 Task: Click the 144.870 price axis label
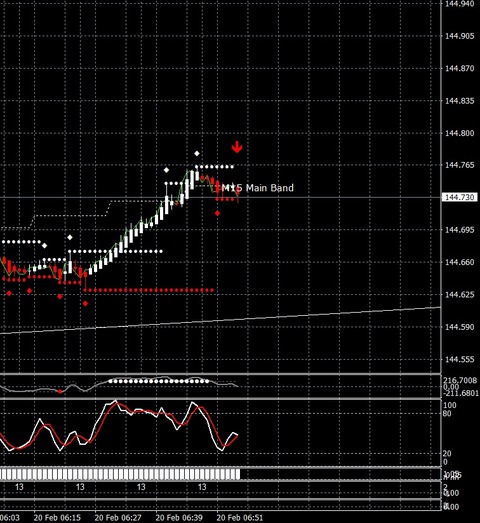(460, 68)
